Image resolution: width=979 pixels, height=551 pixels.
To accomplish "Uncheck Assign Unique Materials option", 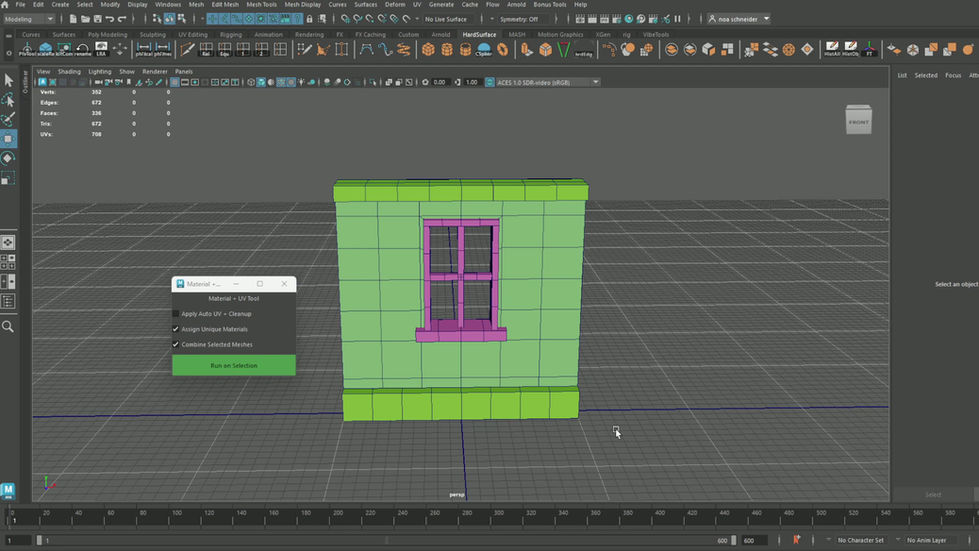I will click(x=176, y=329).
